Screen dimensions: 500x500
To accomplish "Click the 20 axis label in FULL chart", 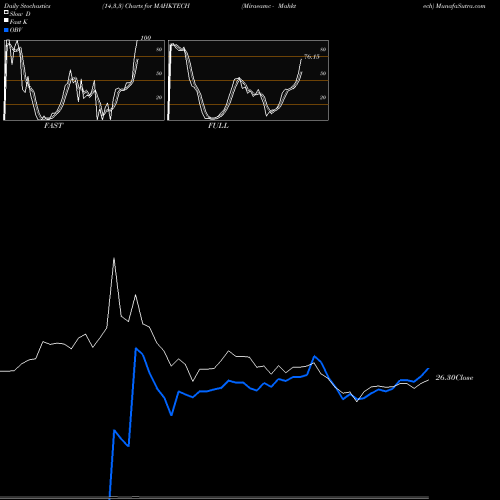I will click(x=323, y=98).
